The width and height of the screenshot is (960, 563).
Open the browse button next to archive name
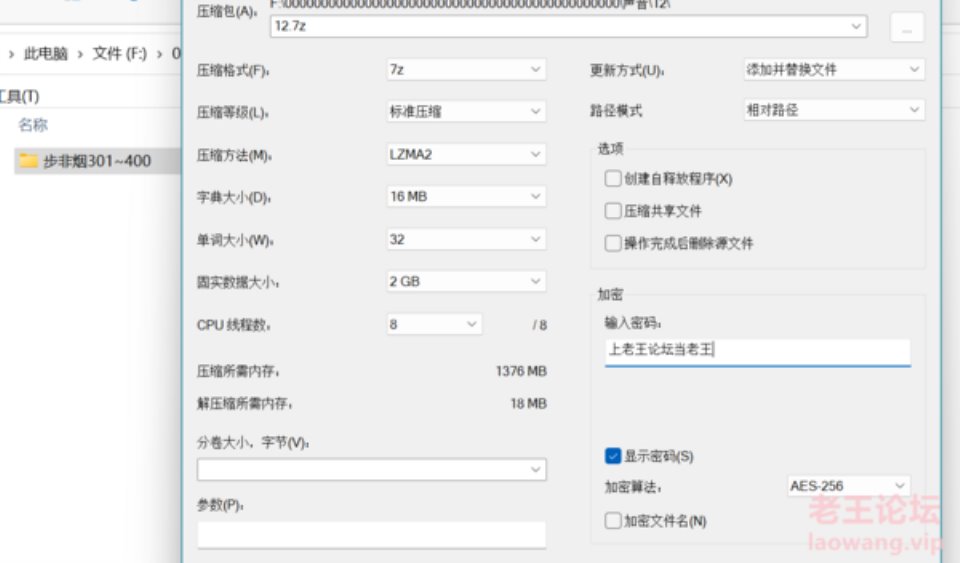(x=907, y=28)
